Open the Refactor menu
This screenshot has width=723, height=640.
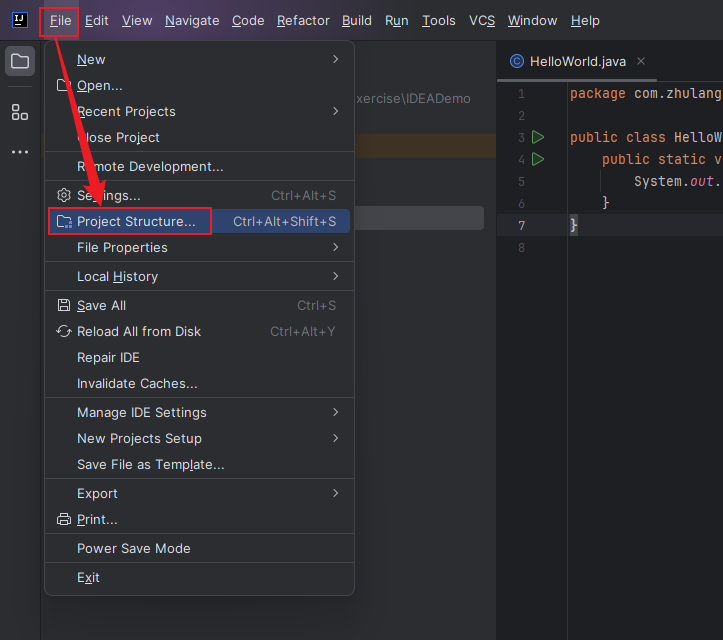click(x=303, y=20)
